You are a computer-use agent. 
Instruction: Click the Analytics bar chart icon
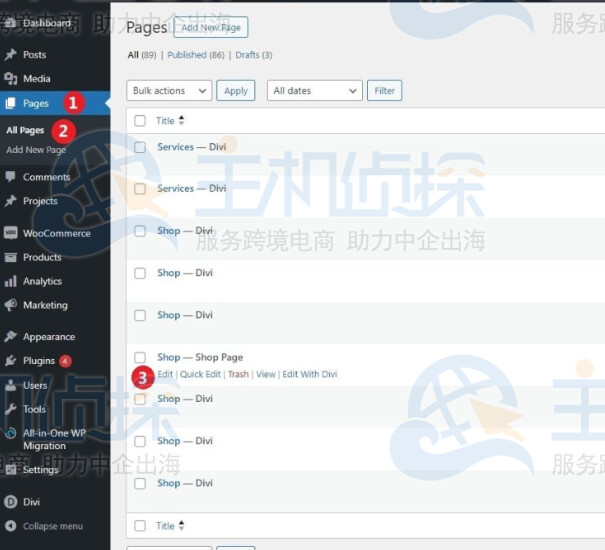10,281
